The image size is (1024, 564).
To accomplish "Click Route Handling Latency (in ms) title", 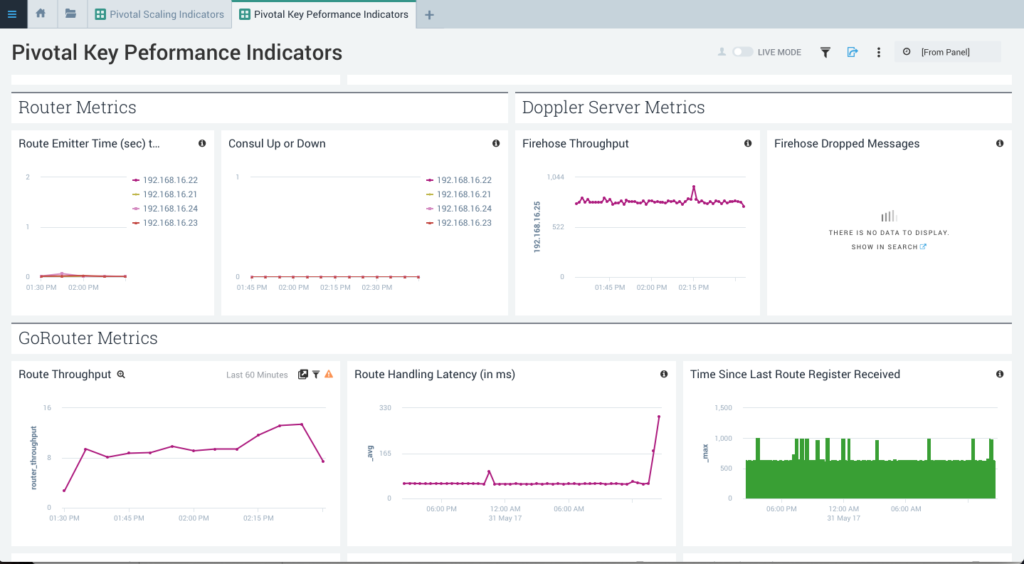I will (x=435, y=374).
